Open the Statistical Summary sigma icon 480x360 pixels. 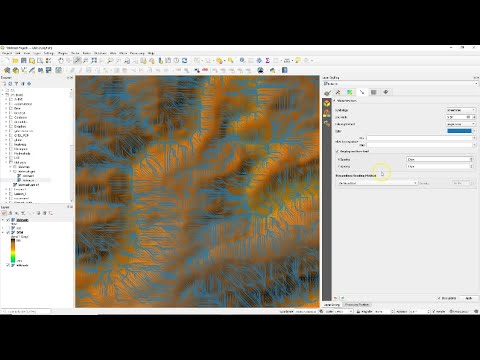267,61
